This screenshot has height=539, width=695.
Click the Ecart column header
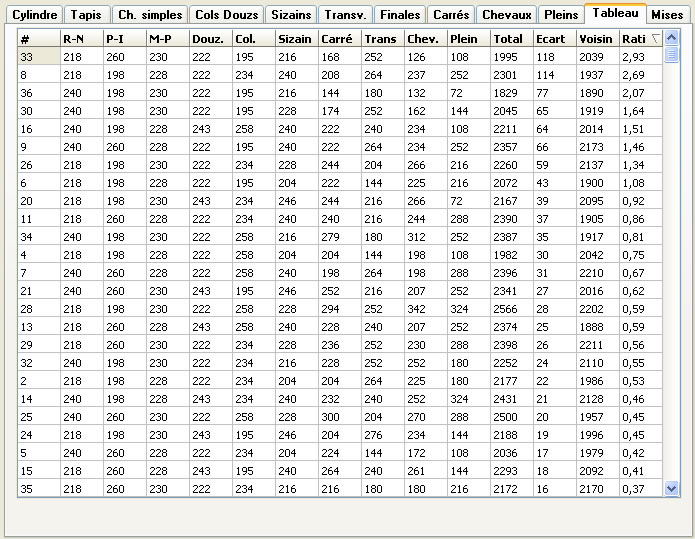pyautogui.click(x=553, y=38)
